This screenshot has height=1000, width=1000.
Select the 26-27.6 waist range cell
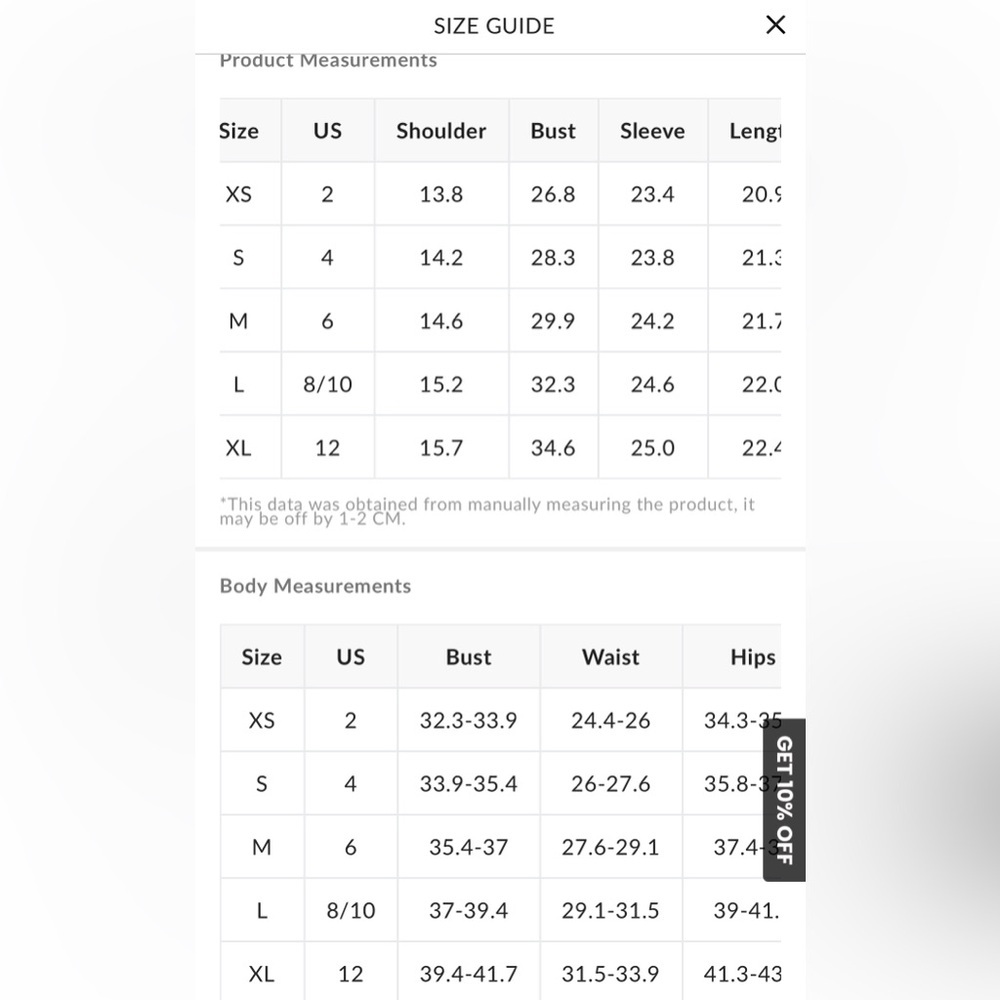(610, 784)
